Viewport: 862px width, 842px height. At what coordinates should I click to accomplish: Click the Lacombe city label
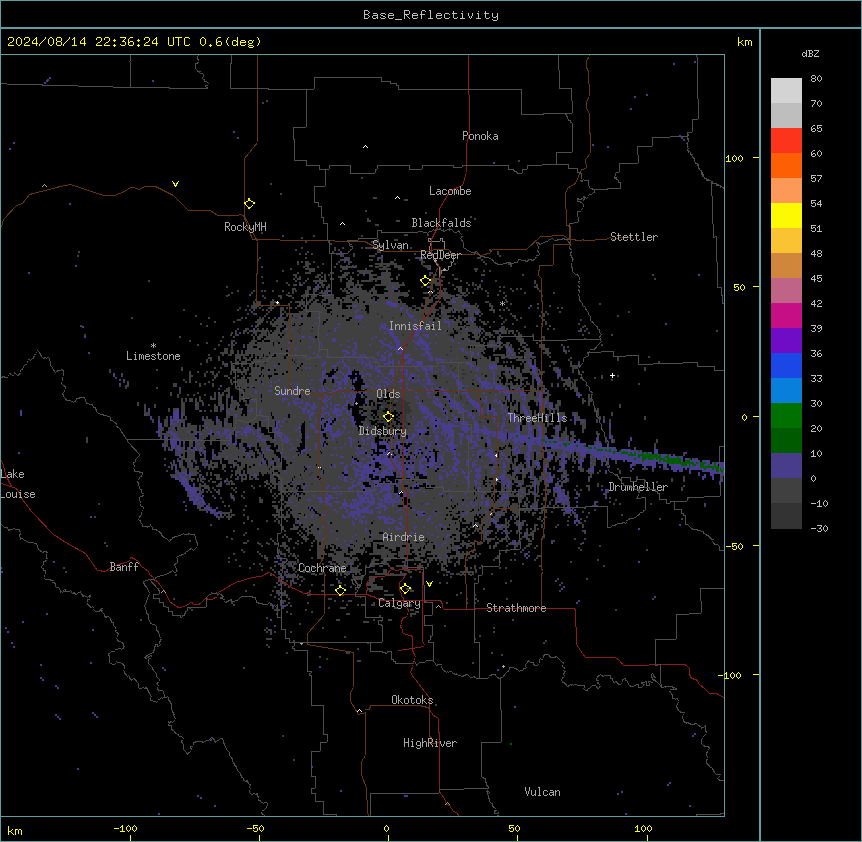click(450, 191)
